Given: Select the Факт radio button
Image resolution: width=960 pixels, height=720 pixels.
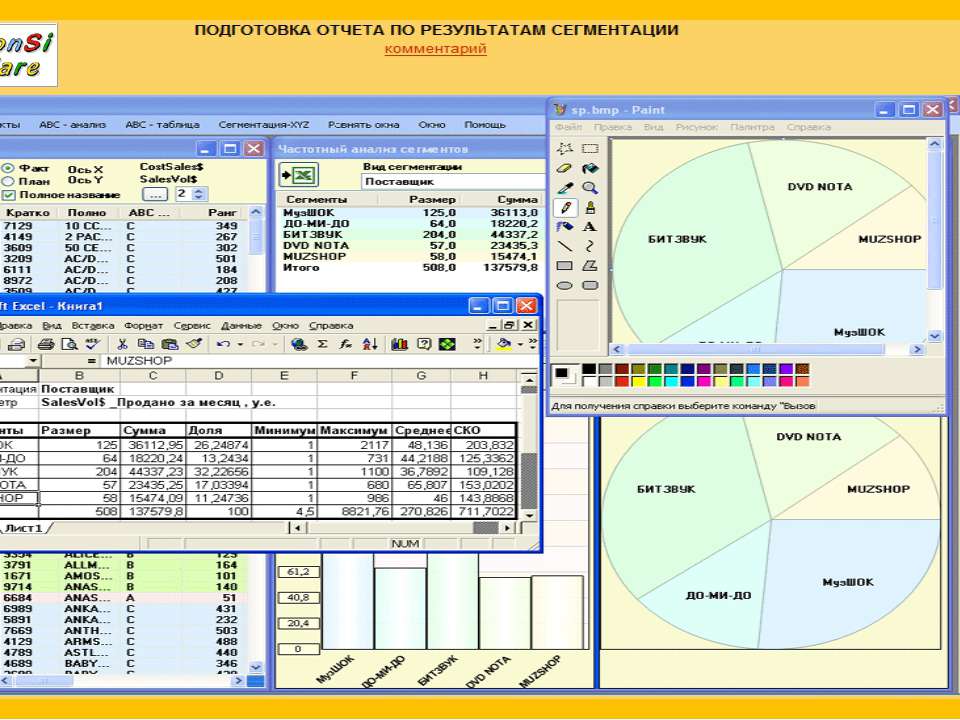Looking at the screenshot, I should coord(7,168).
